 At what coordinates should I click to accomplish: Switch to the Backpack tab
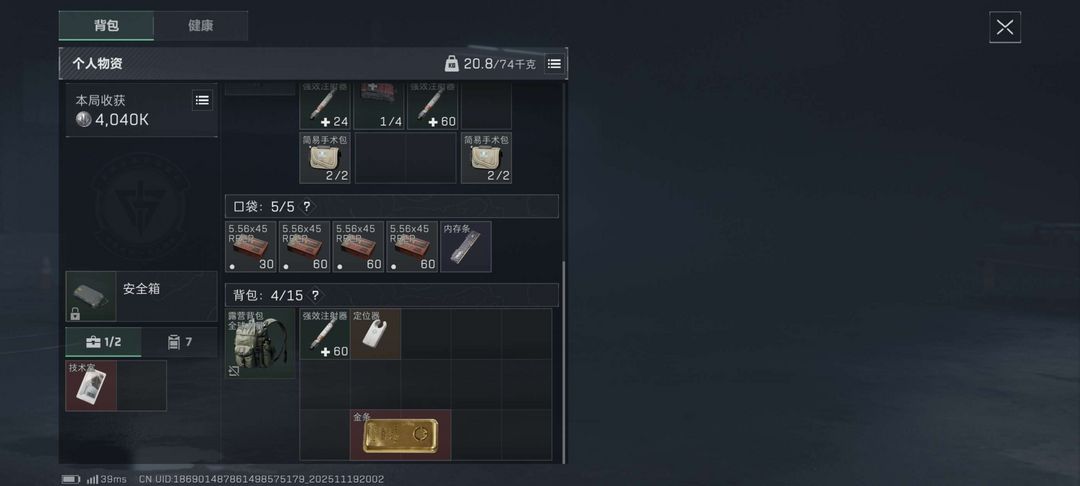[x=106, y=26]
